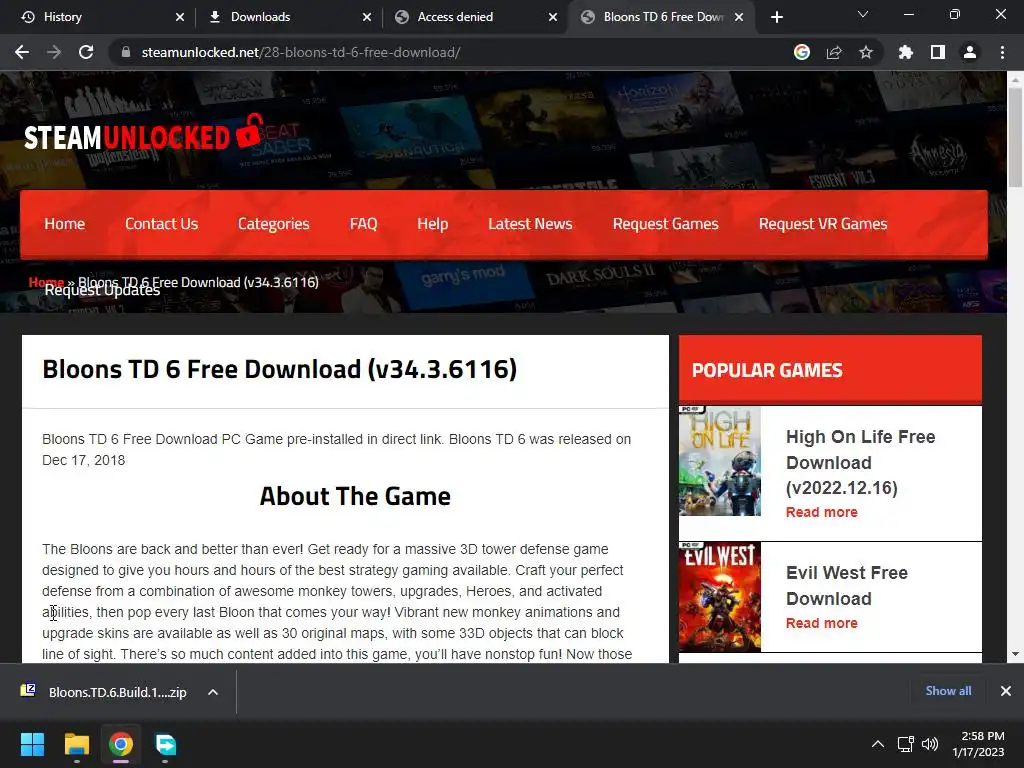The width and height of the screenshot is (1024, 768).
Task: Click the scrollbar up arrow
Action: tap(1015, 79)
